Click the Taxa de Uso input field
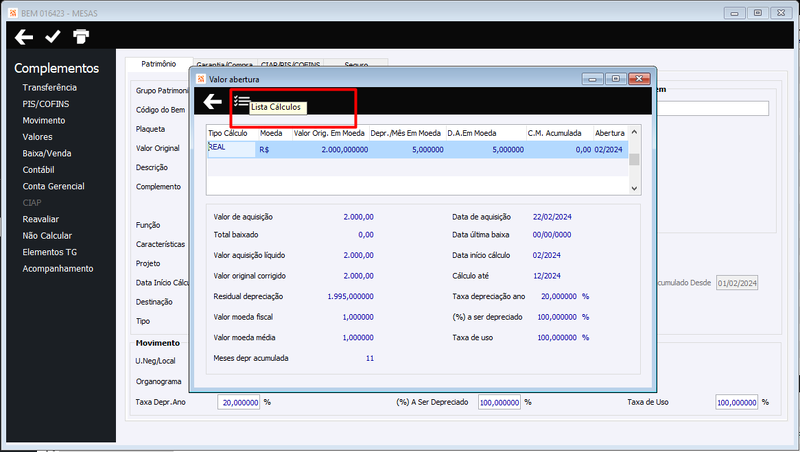The height and width of the screenshot is (452, 800). (736, 402)
